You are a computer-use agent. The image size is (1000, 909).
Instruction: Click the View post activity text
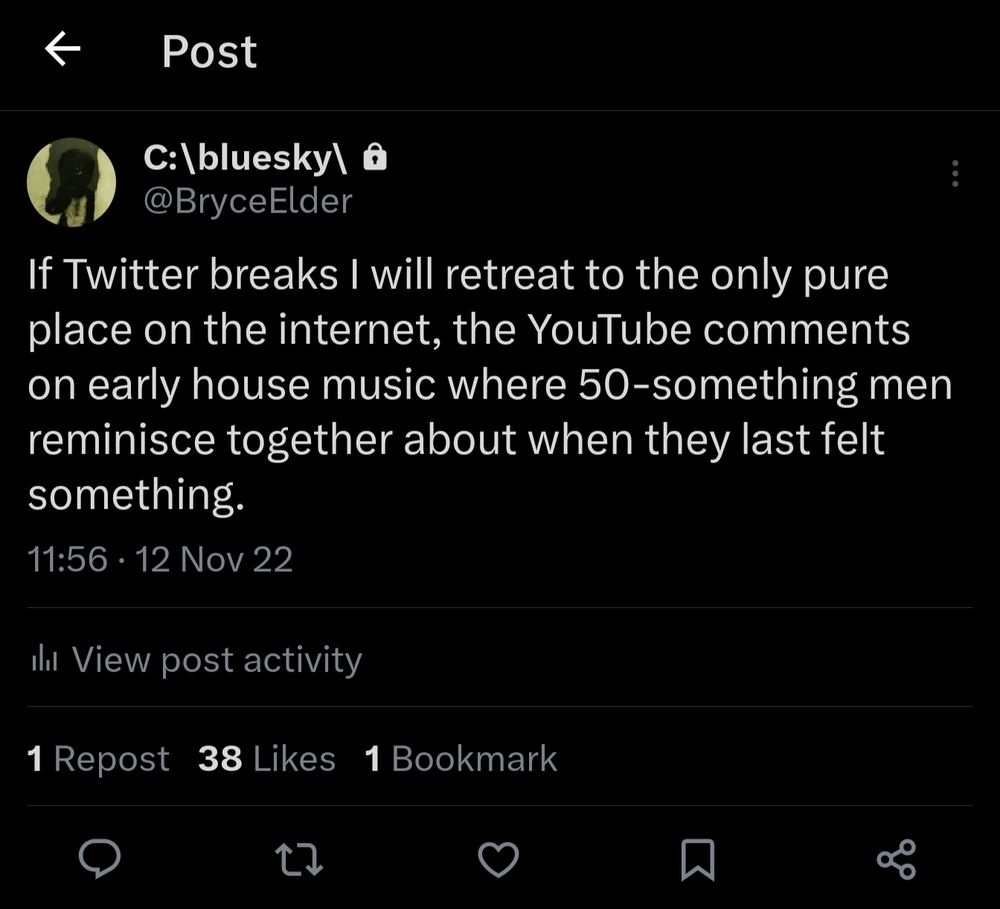point(216,659)
